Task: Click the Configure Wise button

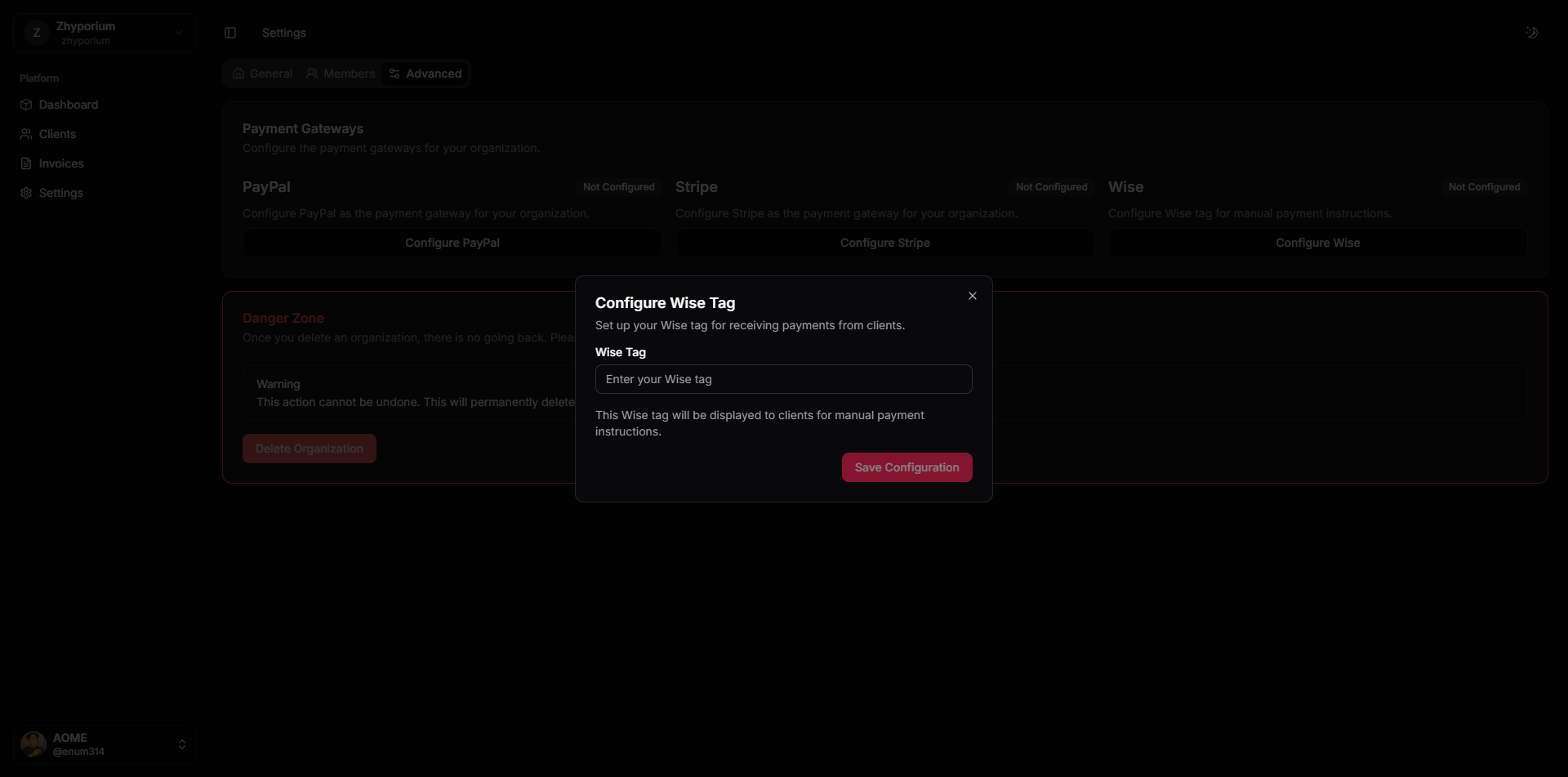Action: point(1317,243)
